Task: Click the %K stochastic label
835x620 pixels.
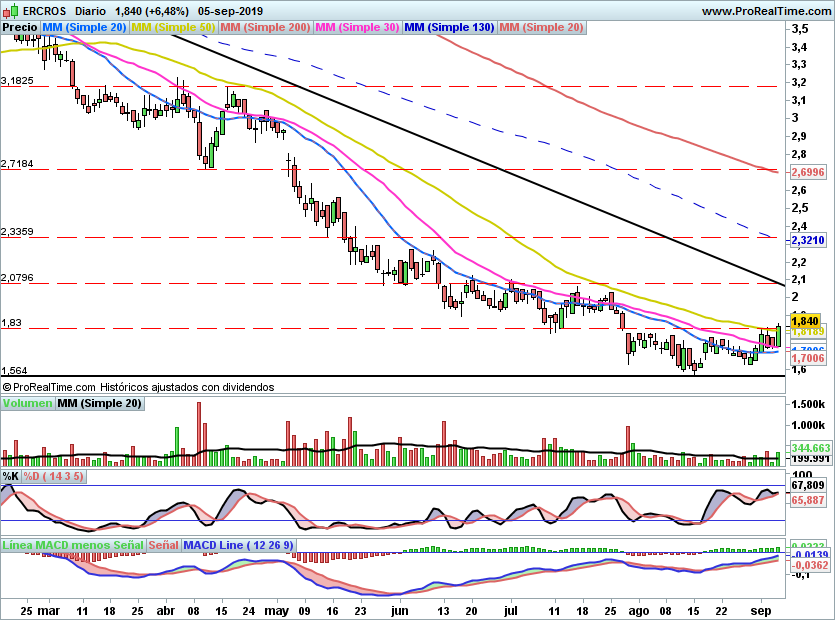Action: tap(11, 476)
